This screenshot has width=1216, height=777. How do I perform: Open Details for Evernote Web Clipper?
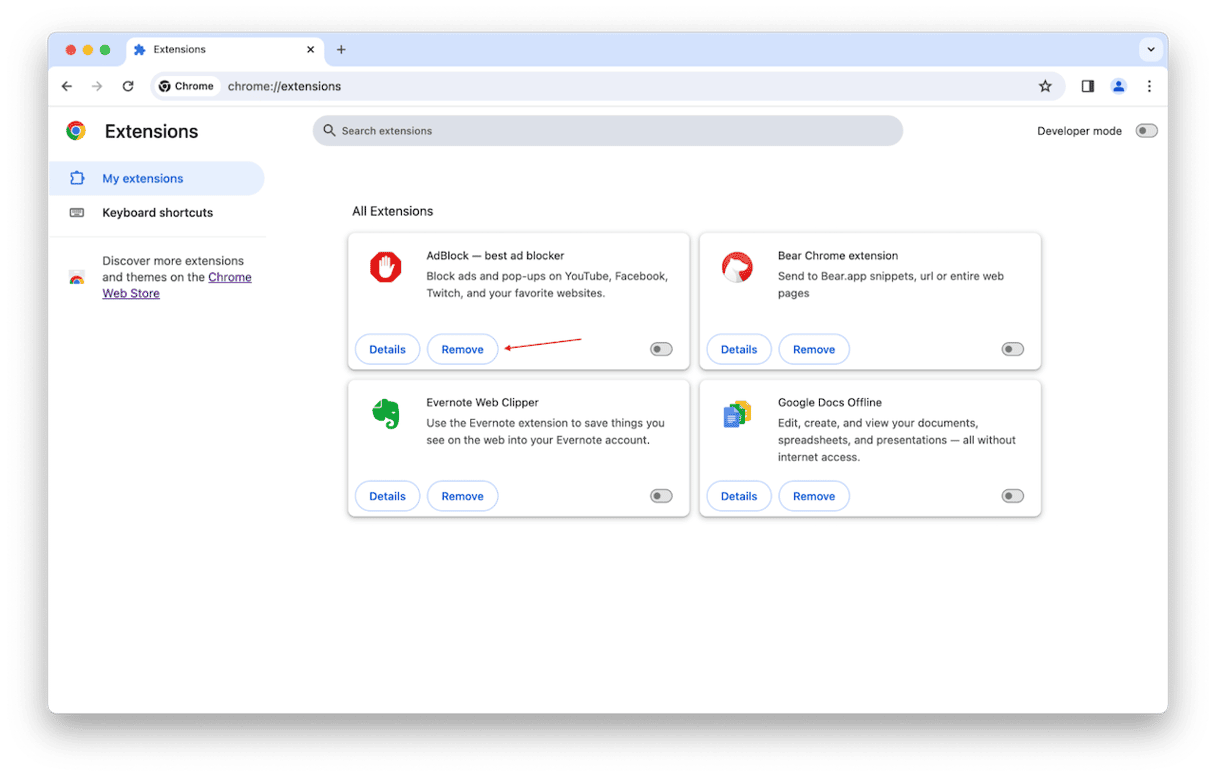point(387,496)
